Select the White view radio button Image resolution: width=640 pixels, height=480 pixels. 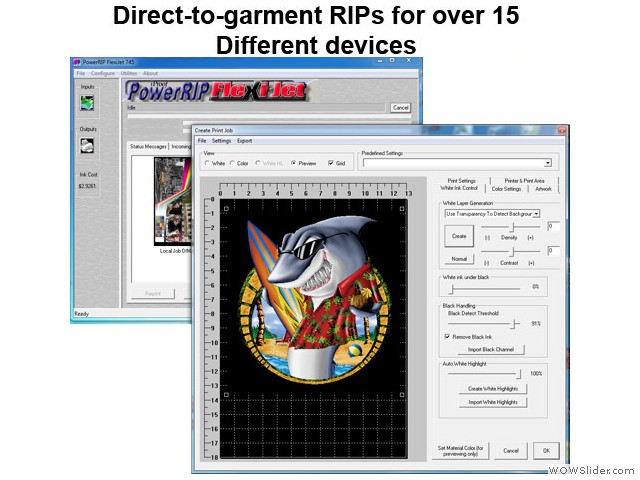pyautogui.click(x=207, y=163)
